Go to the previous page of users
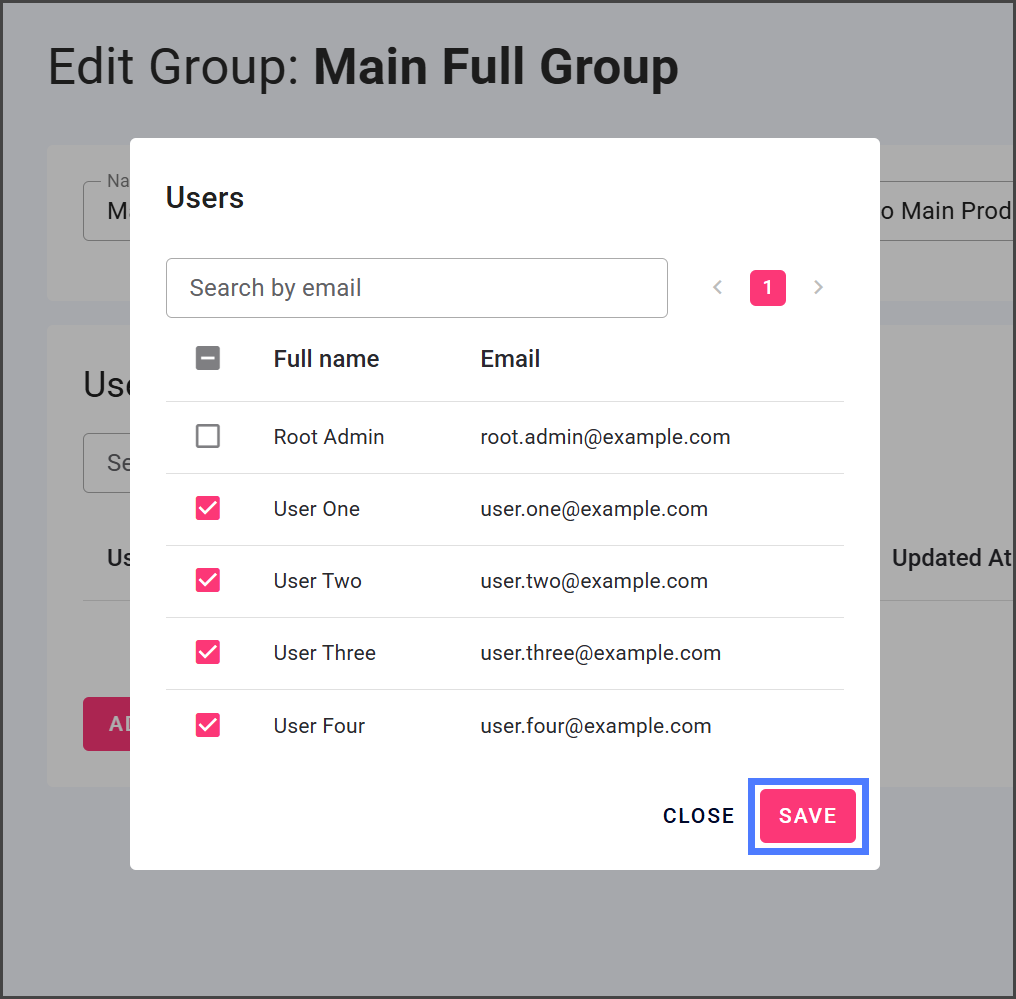The width and height of the screenshot is (1016, 999). click(717, 288)
